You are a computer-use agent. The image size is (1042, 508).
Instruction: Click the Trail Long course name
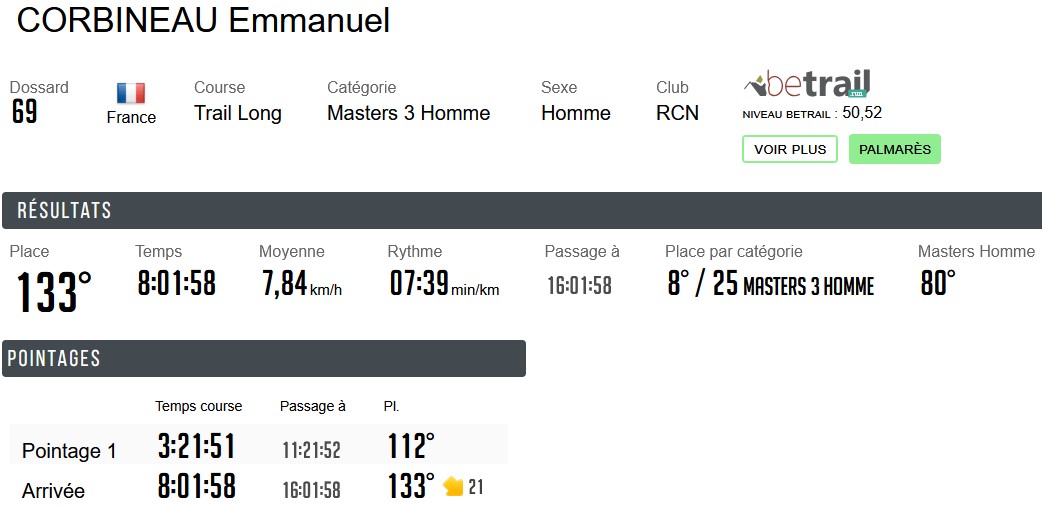point(238,113)
